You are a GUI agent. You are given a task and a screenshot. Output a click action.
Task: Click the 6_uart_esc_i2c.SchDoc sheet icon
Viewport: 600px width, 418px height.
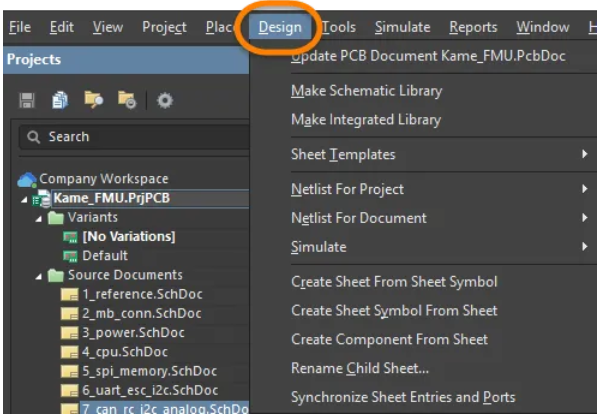click(x=70, y=390)
